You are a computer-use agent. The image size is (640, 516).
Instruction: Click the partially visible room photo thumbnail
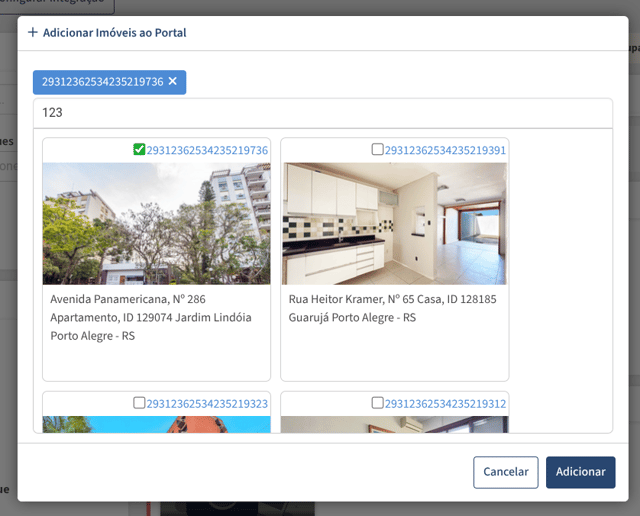click(395, 425)
